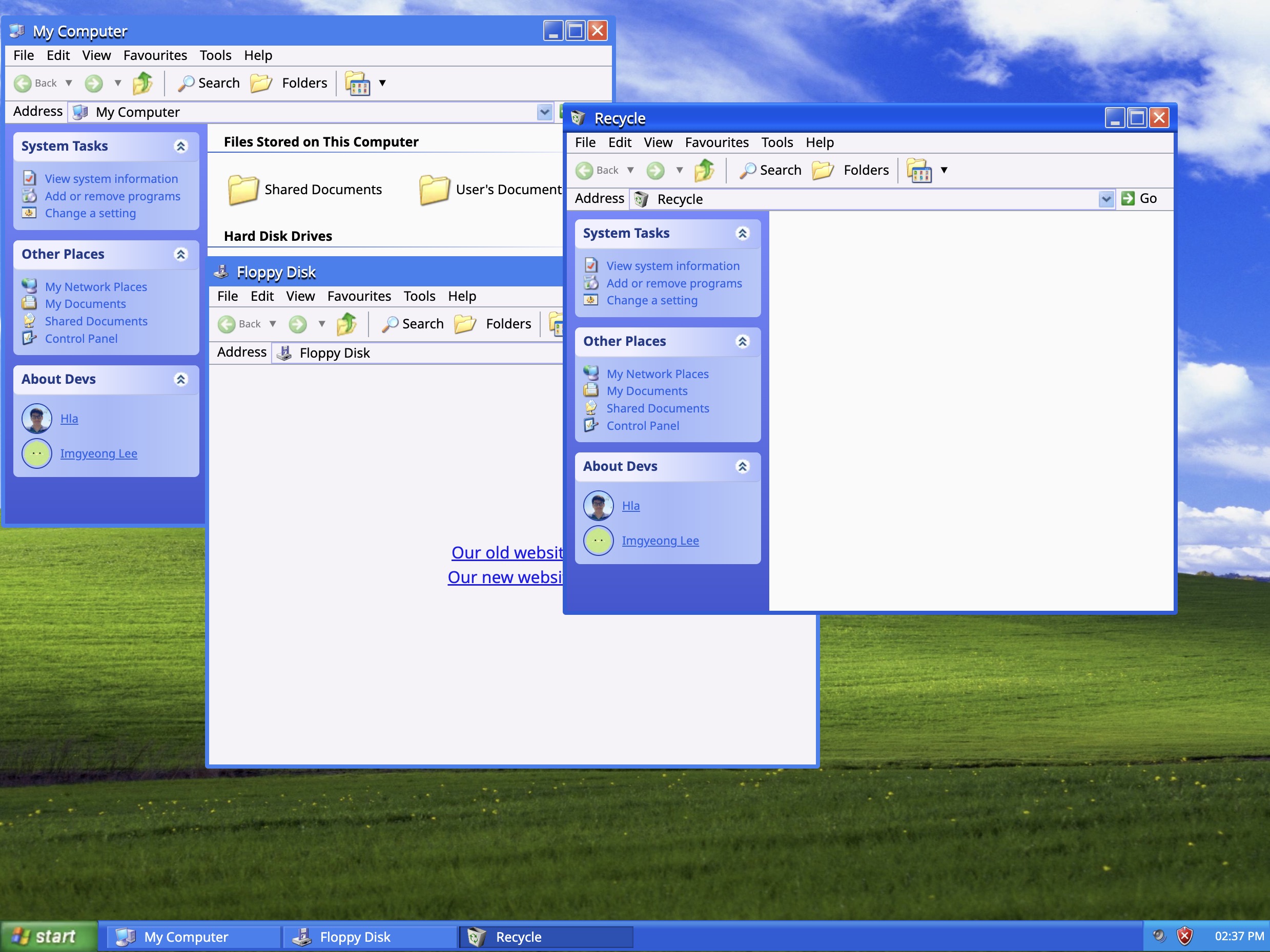Collapse Other Places panel in My Computer window
Screen dimensions: 1270x952
click(x=181, y=254)
